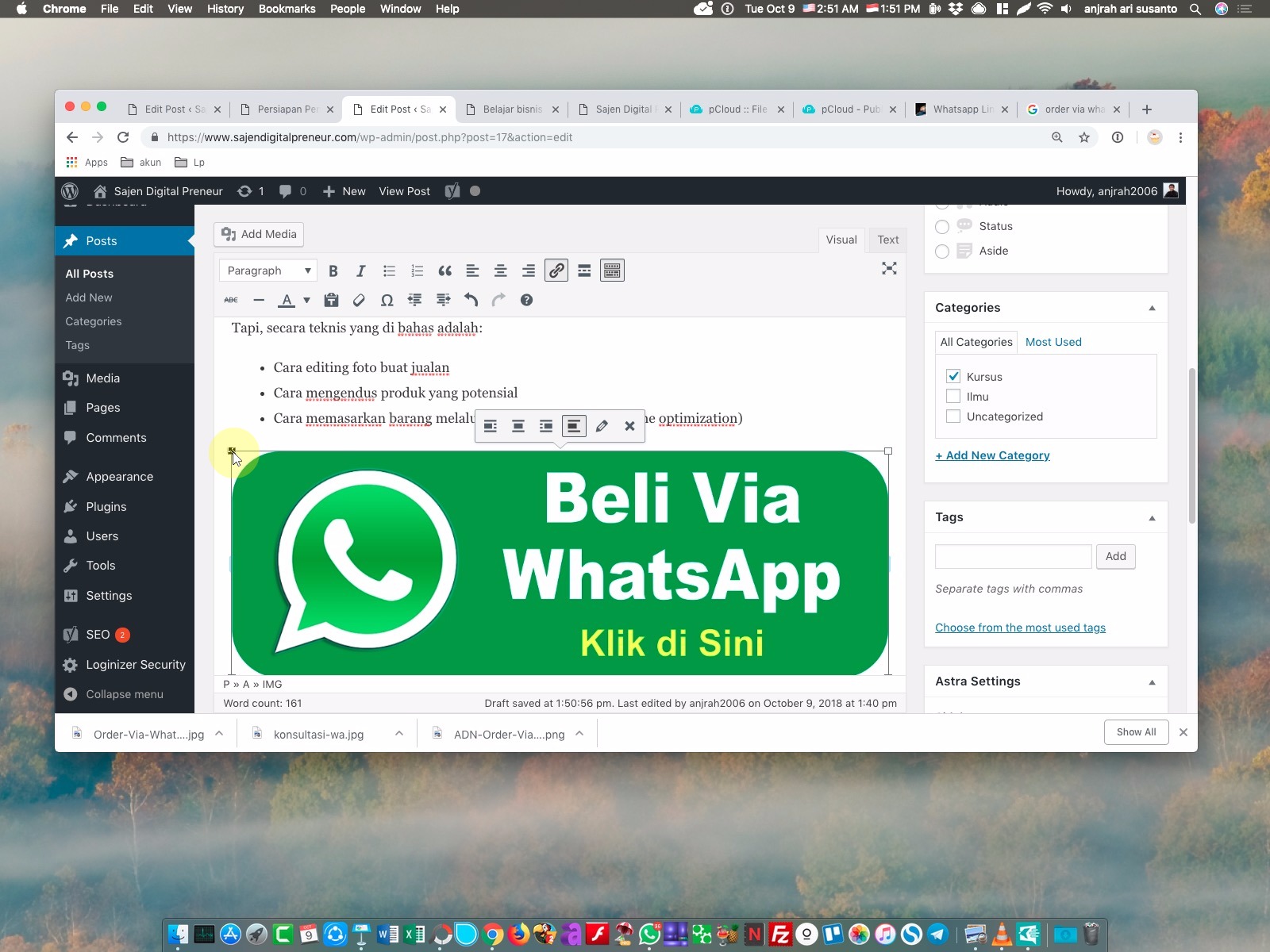Clear formatting with eraser icon
This screenshot has height=952, width=1270.
pyautogui.click(x=359, y=300)
